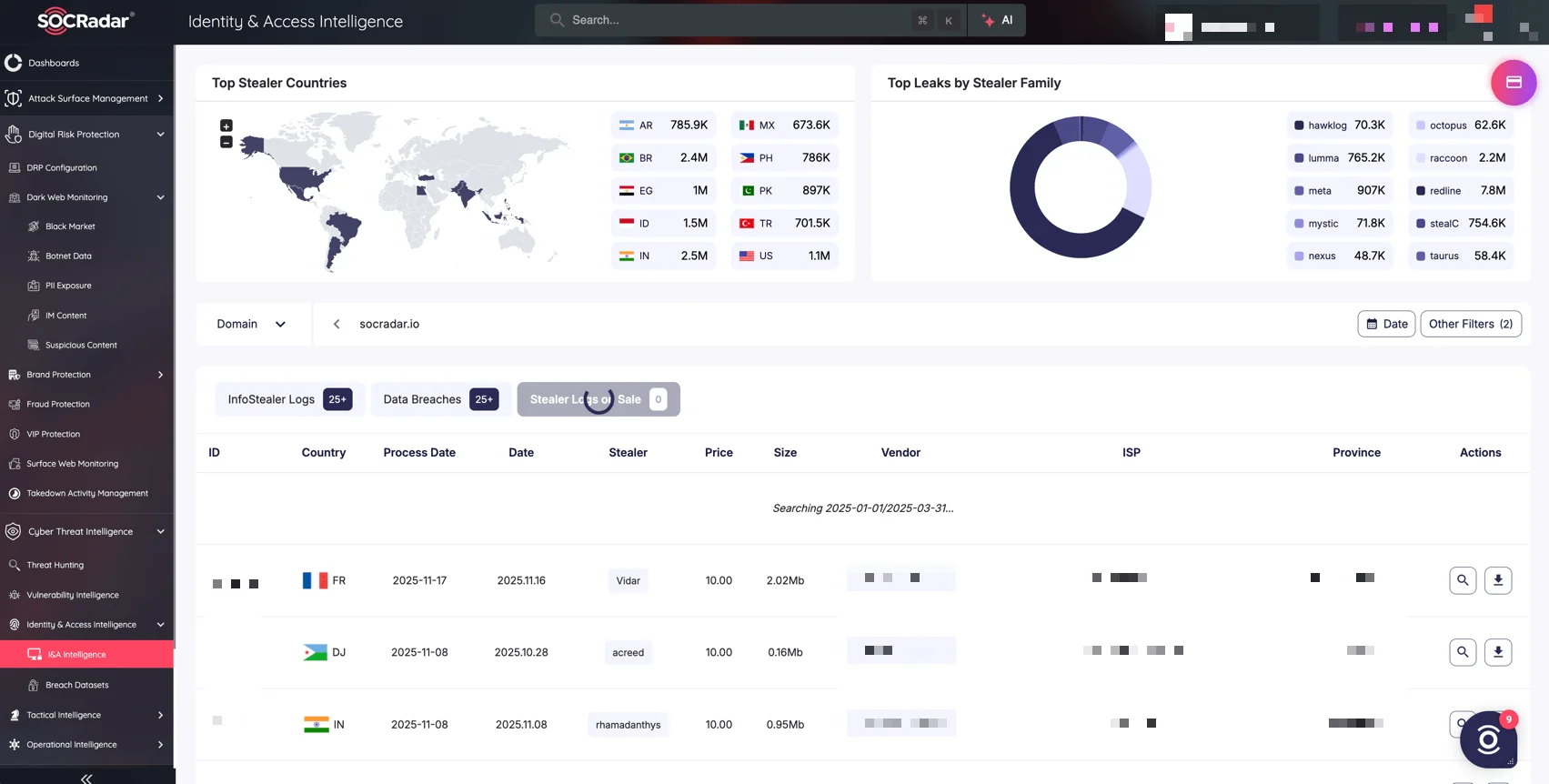The height and width of the screenshot is (784, 1549).
Task: Click the rhamadanthys stealer tag
Action: (628, 725)
